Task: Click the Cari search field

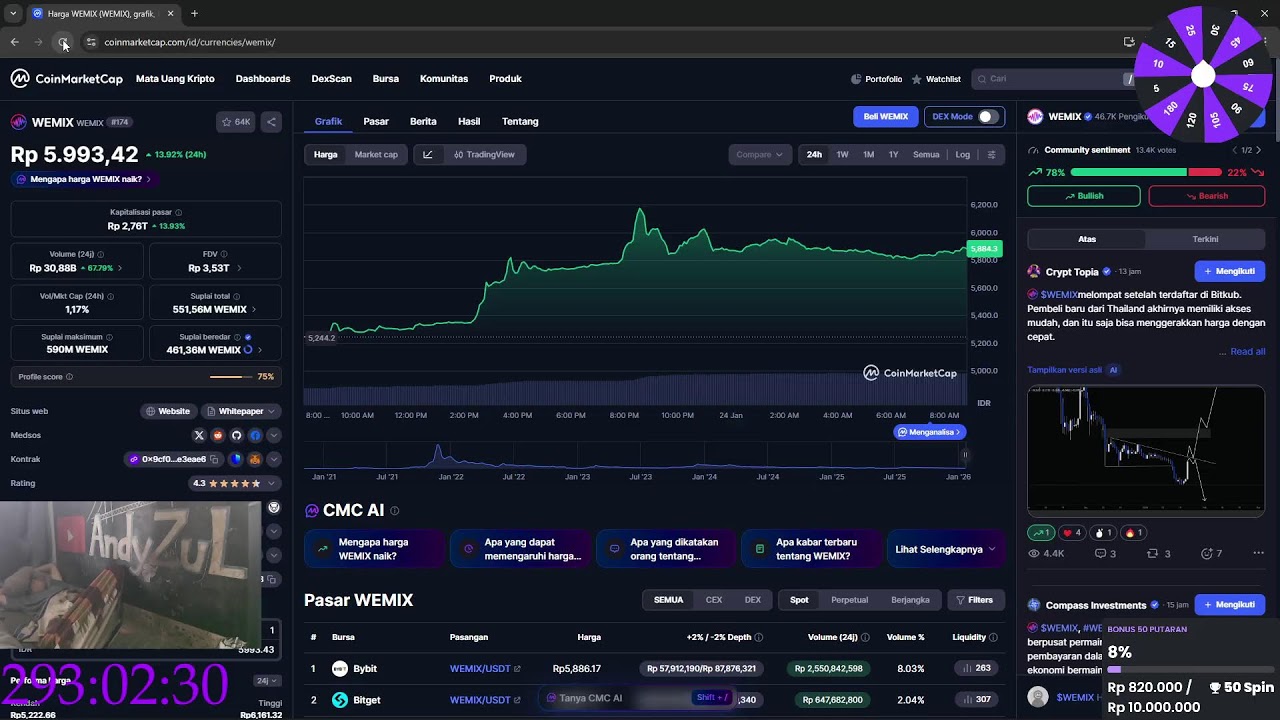Action: [1050, 79]
